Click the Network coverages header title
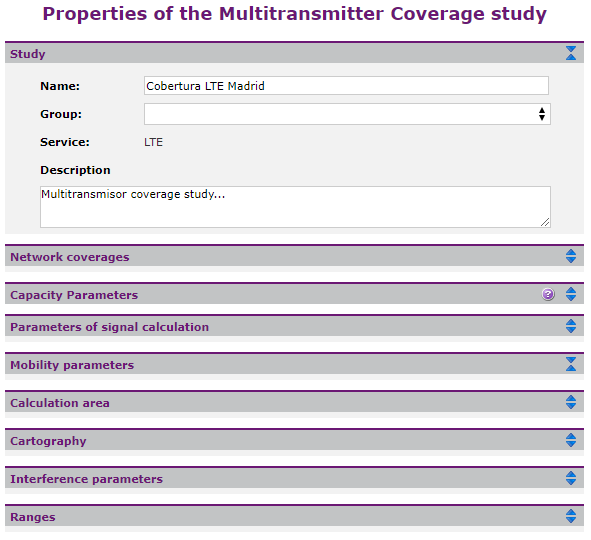The height and width of the screenshot is (540, 591). coord(70,257)
